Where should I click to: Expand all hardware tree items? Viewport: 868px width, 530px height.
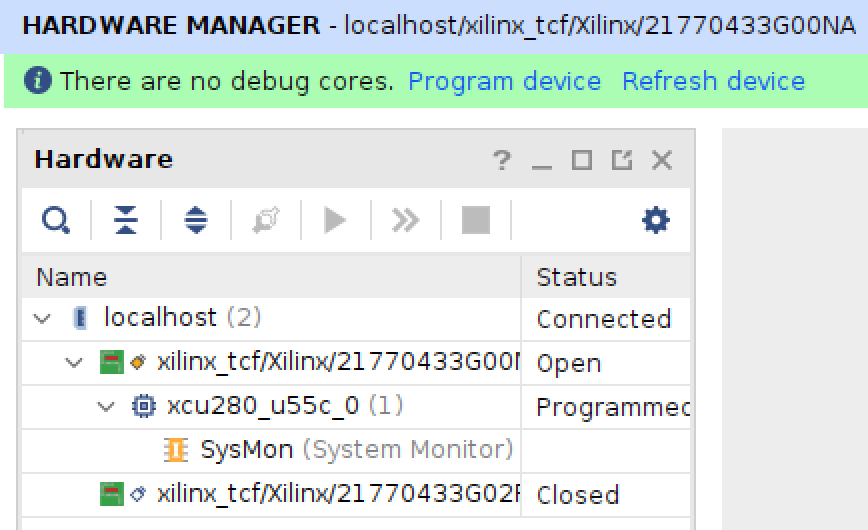(196, 220)
